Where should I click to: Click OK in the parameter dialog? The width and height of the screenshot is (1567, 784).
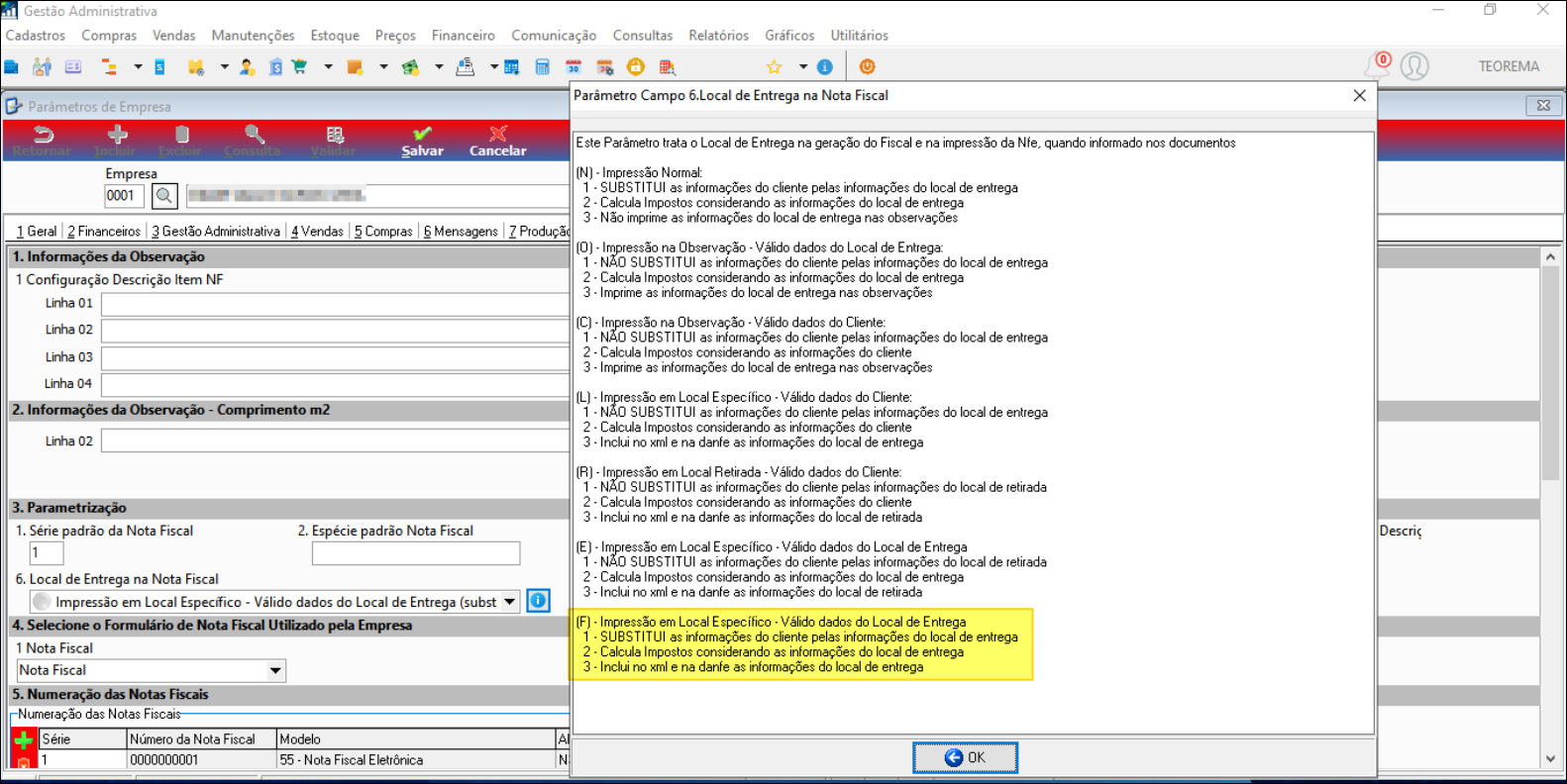pos(965,757)
